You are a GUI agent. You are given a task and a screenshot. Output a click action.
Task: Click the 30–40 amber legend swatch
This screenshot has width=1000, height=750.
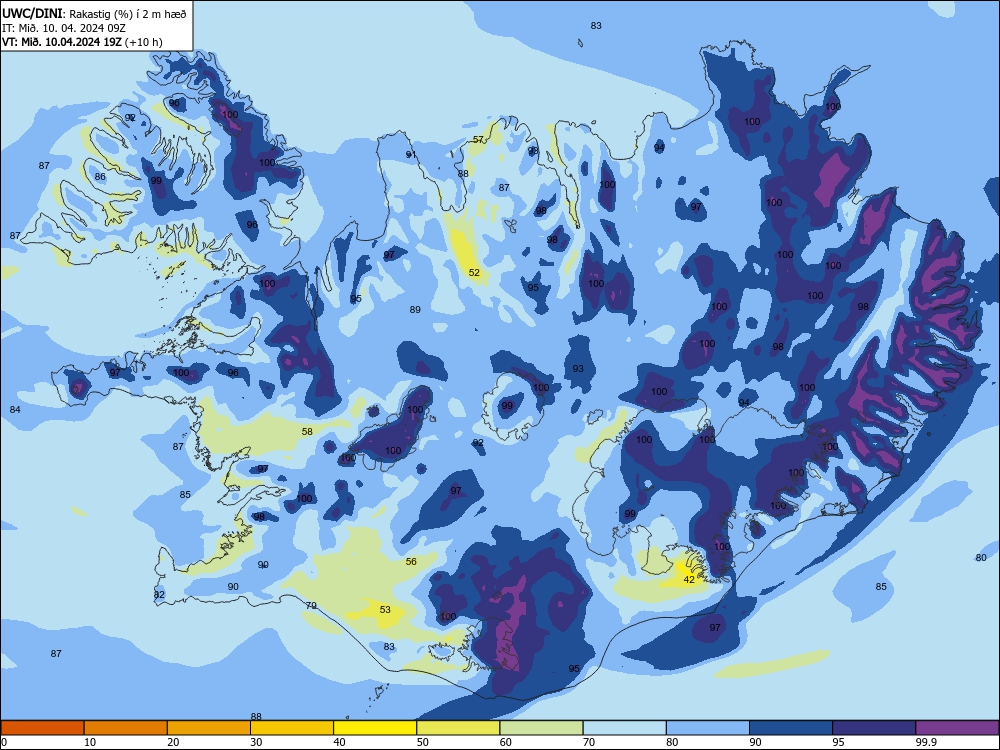[292, 728]
